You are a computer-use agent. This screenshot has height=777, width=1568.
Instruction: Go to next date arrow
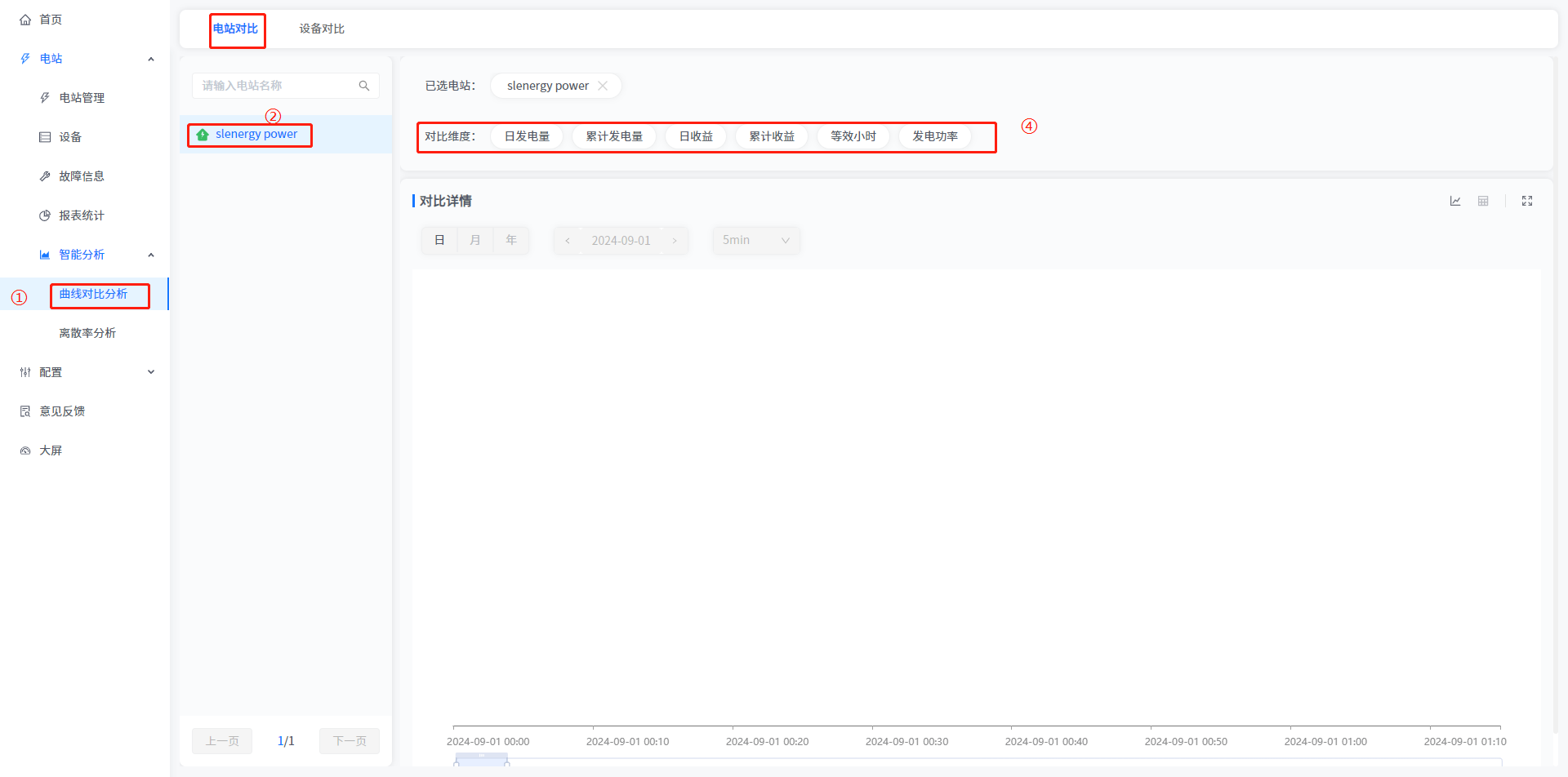[675, 241]
